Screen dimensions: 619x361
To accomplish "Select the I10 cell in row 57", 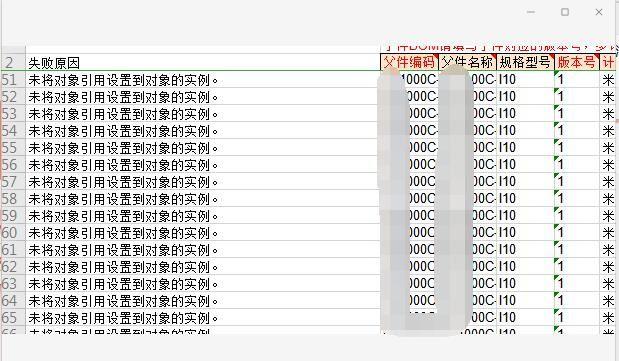I will tap(525, 182).
